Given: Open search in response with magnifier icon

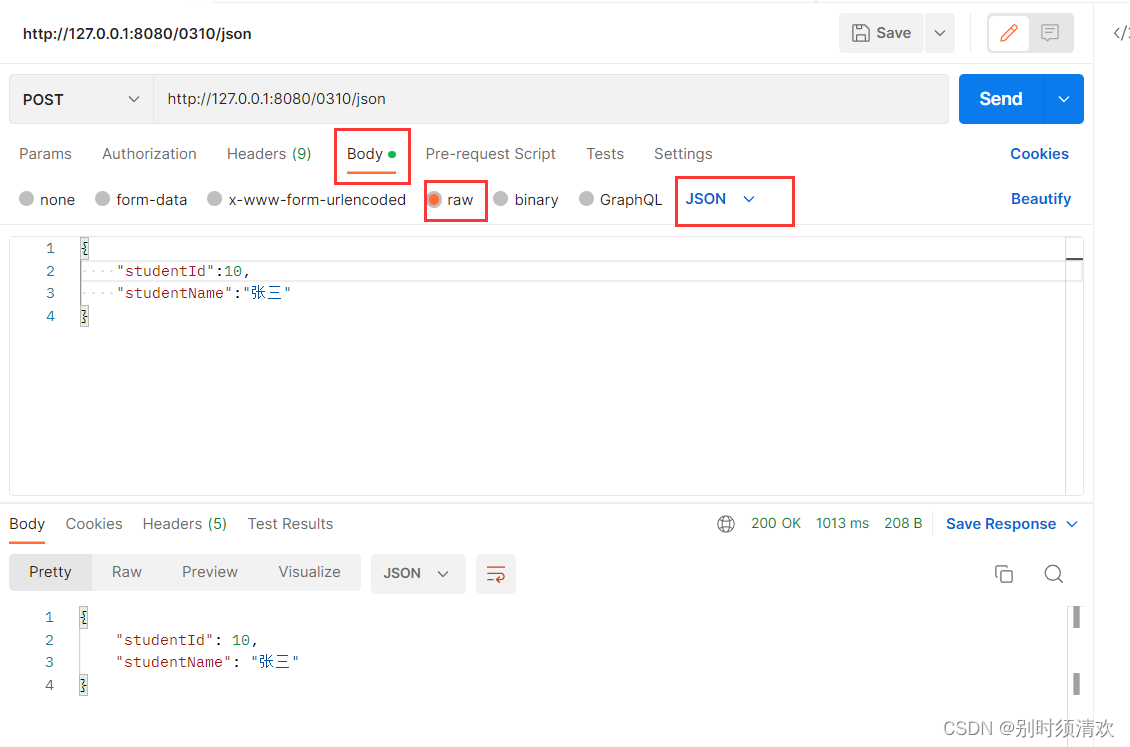Looking at the screenshot, I should tap(1053, 574).
